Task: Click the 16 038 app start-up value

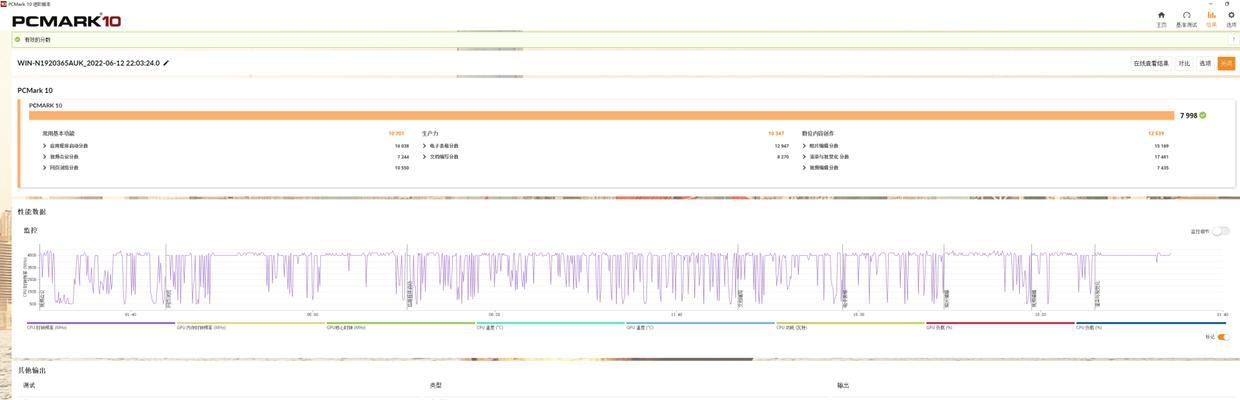Action: click(402, 145)
